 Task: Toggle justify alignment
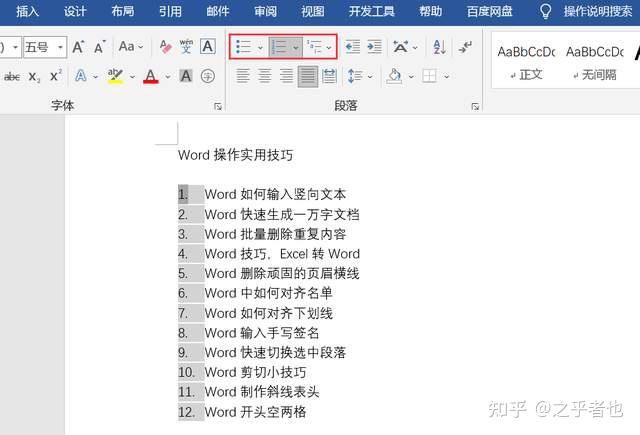click(x=308, y=76)
